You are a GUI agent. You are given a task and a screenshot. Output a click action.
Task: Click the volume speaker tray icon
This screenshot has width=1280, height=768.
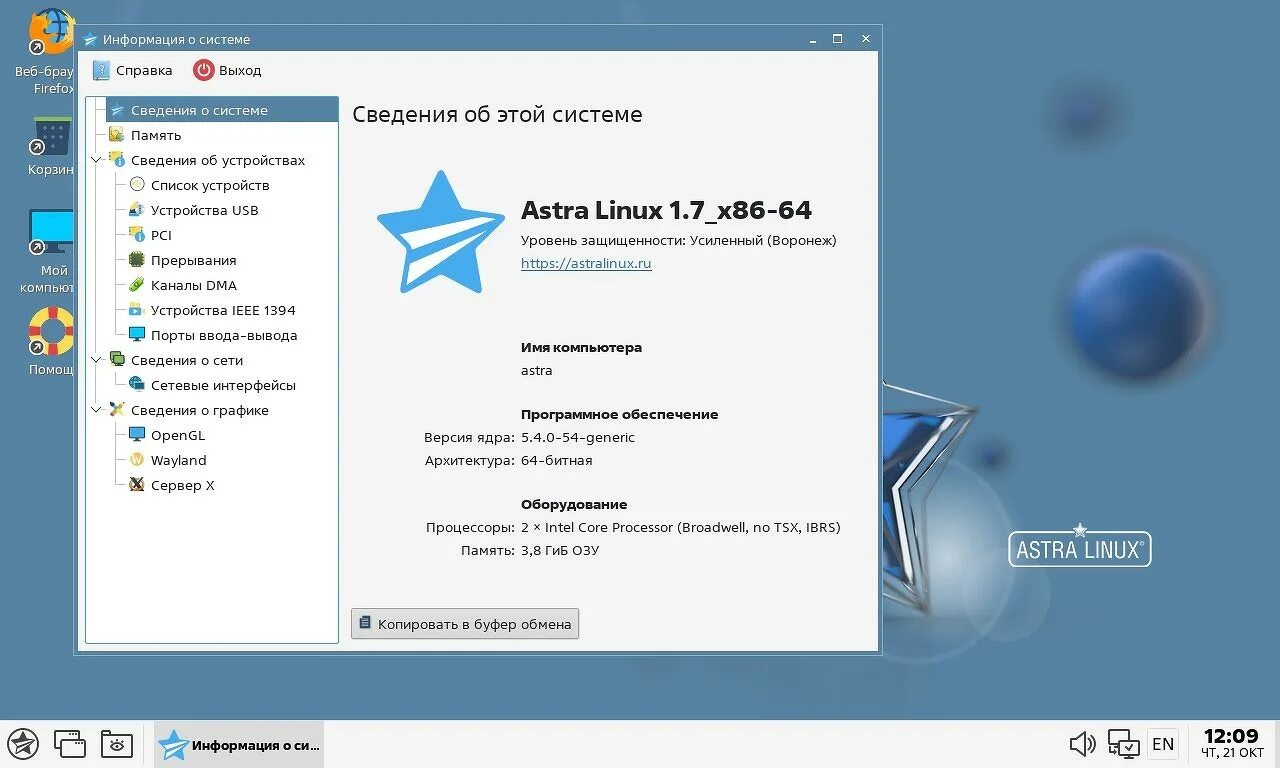click(1082, 744)
